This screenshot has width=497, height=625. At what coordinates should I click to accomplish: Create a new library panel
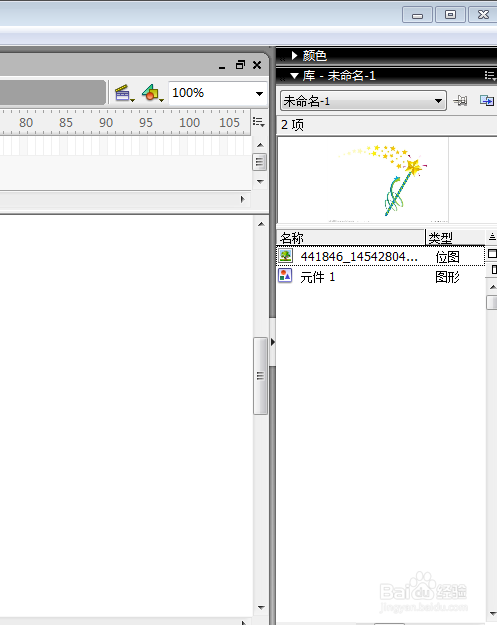coord(487,100)
